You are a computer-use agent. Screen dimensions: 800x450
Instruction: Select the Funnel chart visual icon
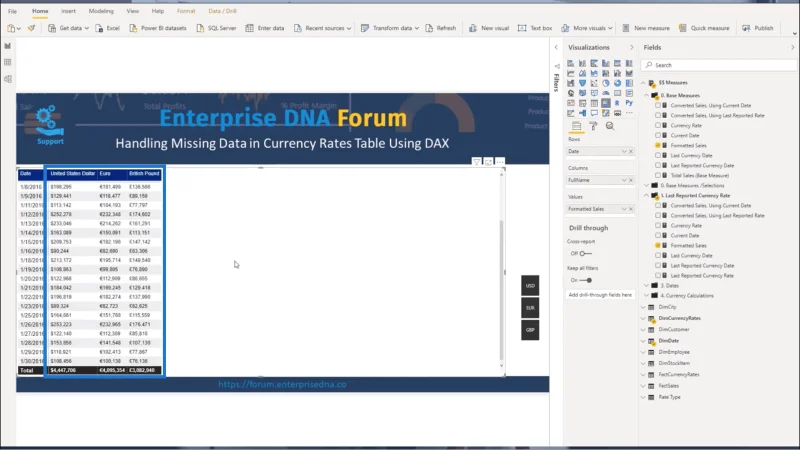(582, 83)
